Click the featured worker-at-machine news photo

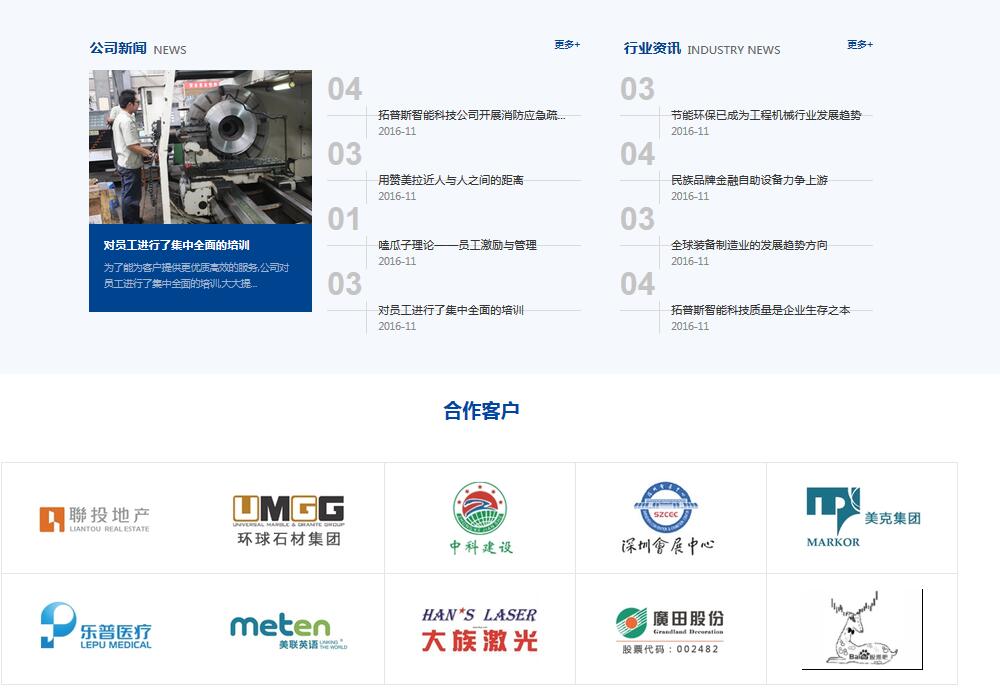click(x=200, y=147)
